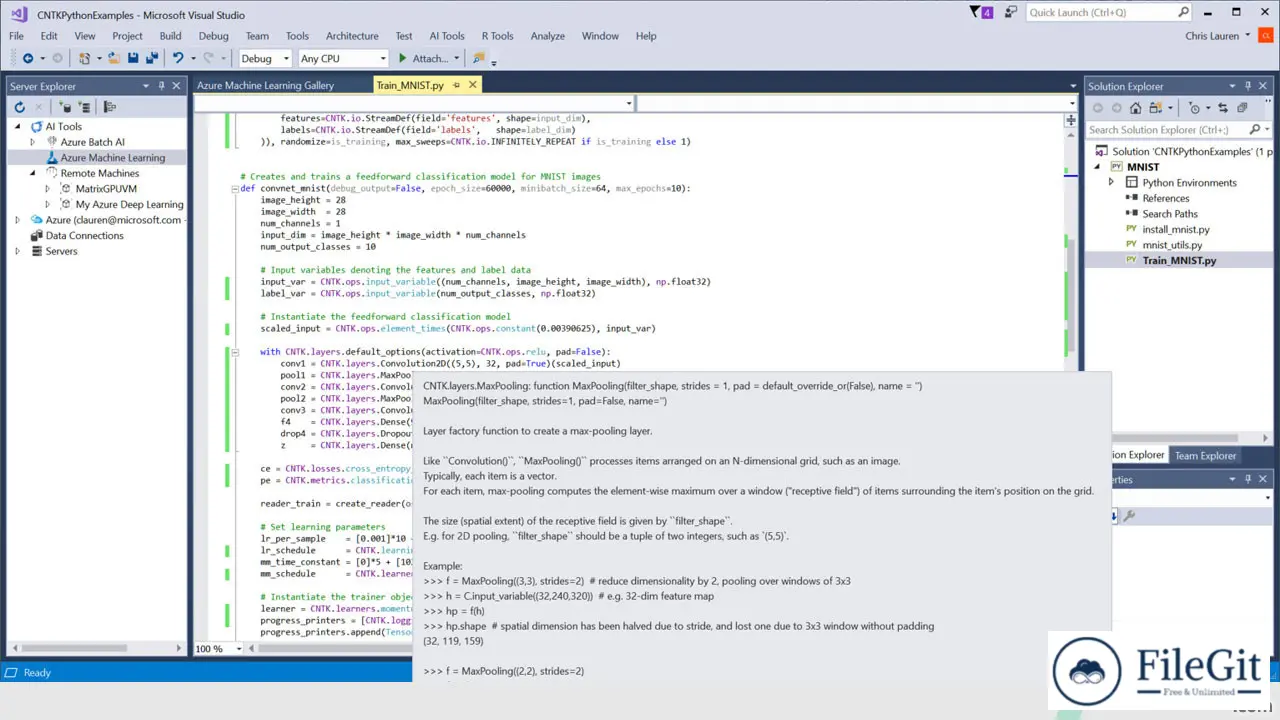Viewport: 1280px width, 720px height.
Task: Click the Connect to Server icon in Server Explorer
Action: pos(85,107)
